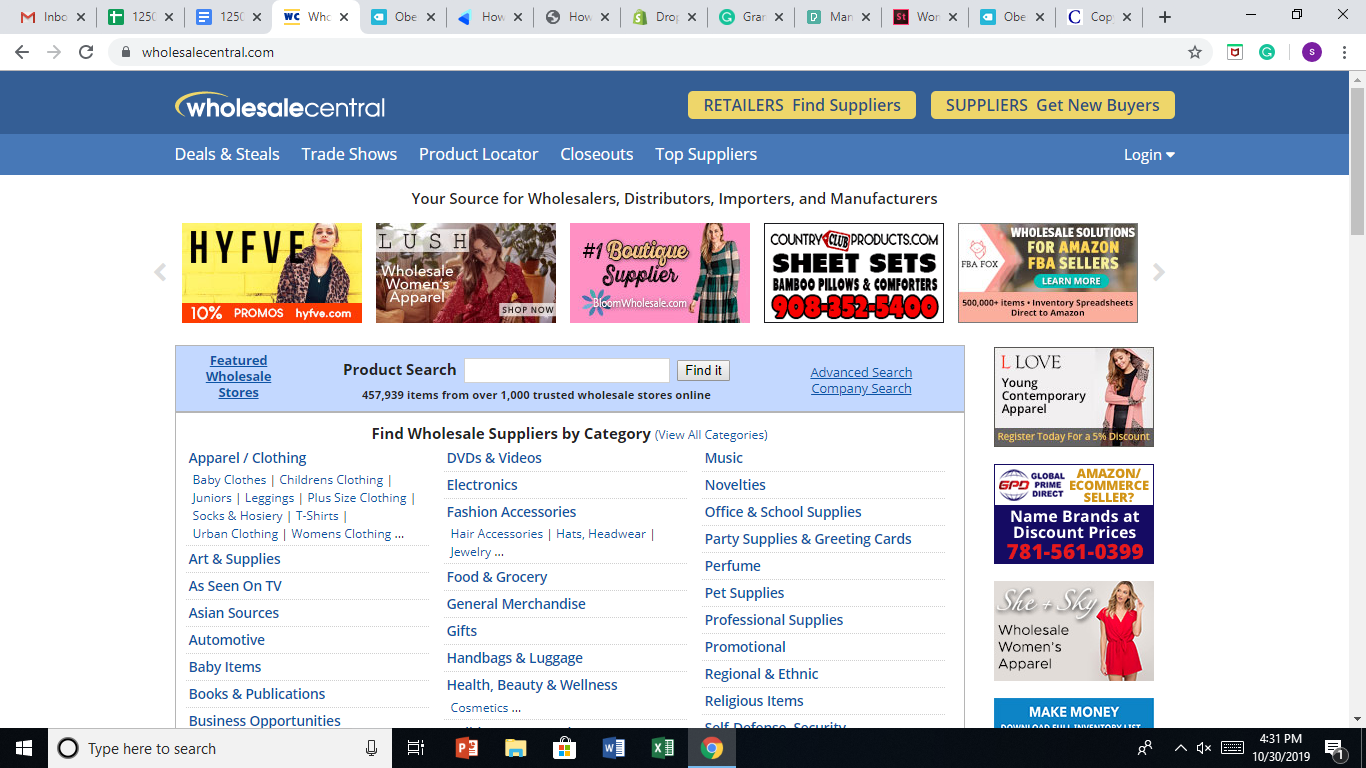Screen dimensions: 1366x768
Task: Click inside the Product Search field
Action: (x=567, y=370)
